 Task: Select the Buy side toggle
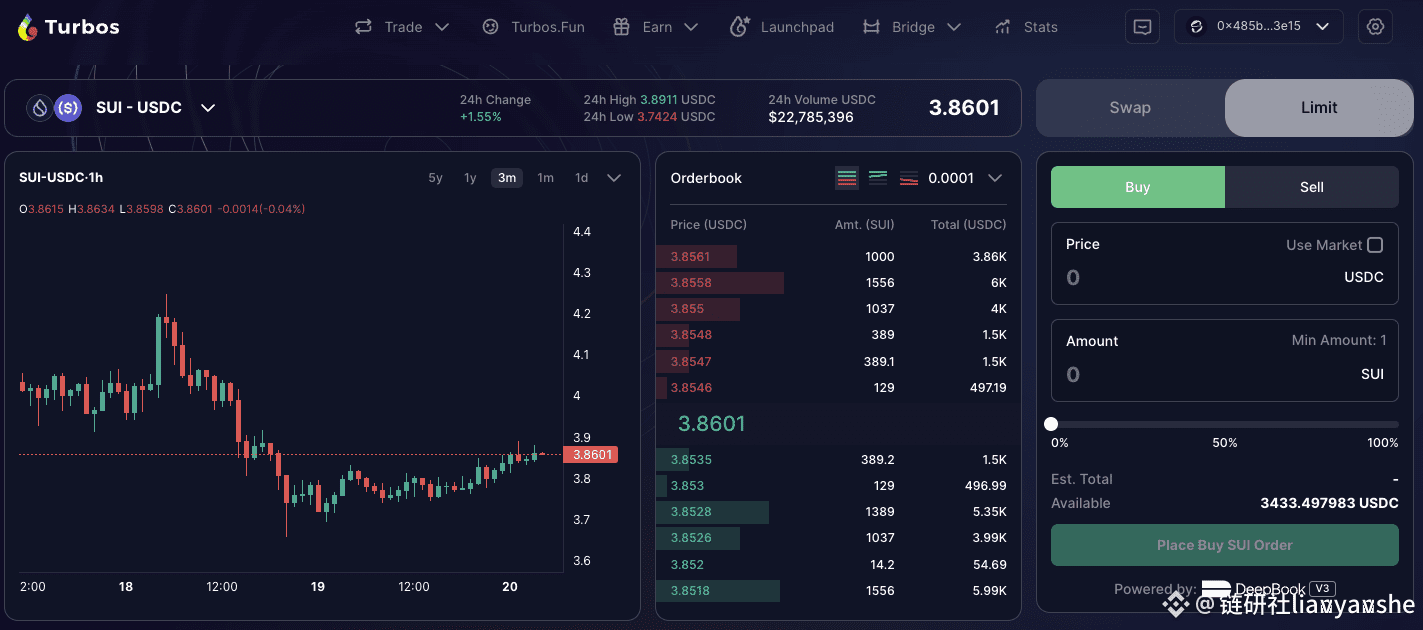click(1138, 187)
